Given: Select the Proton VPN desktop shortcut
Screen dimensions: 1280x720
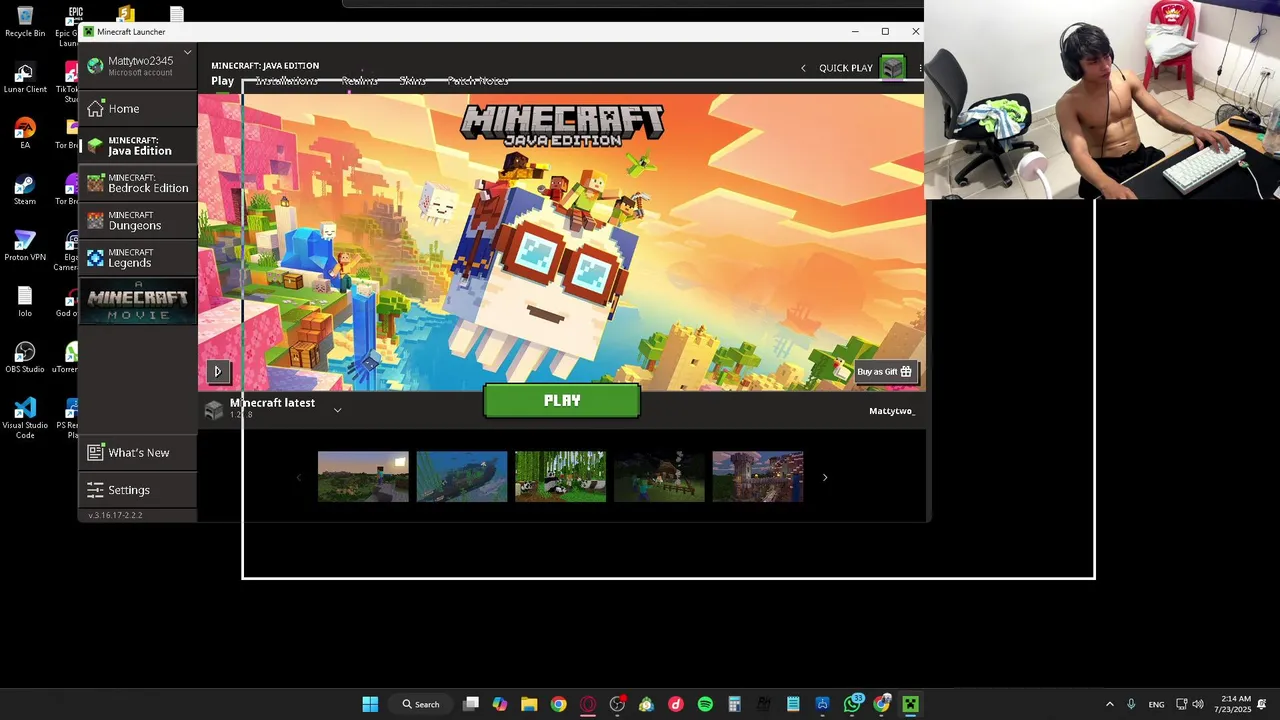Looking at the screenshot, I should (x=25, y=247).
